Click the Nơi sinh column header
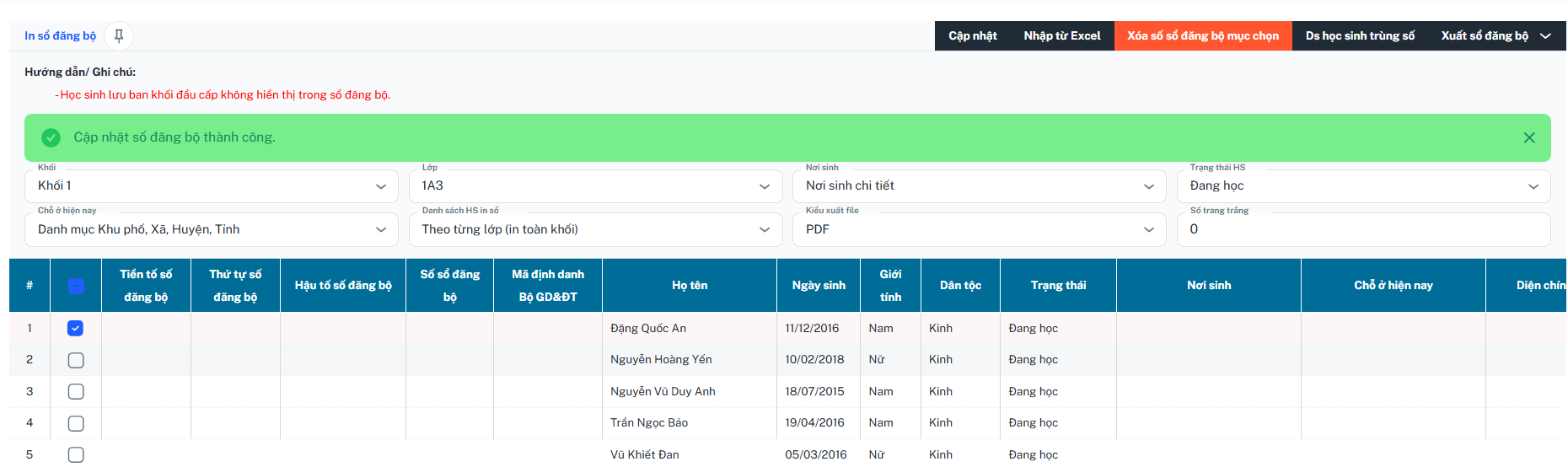 (1209, 286)
